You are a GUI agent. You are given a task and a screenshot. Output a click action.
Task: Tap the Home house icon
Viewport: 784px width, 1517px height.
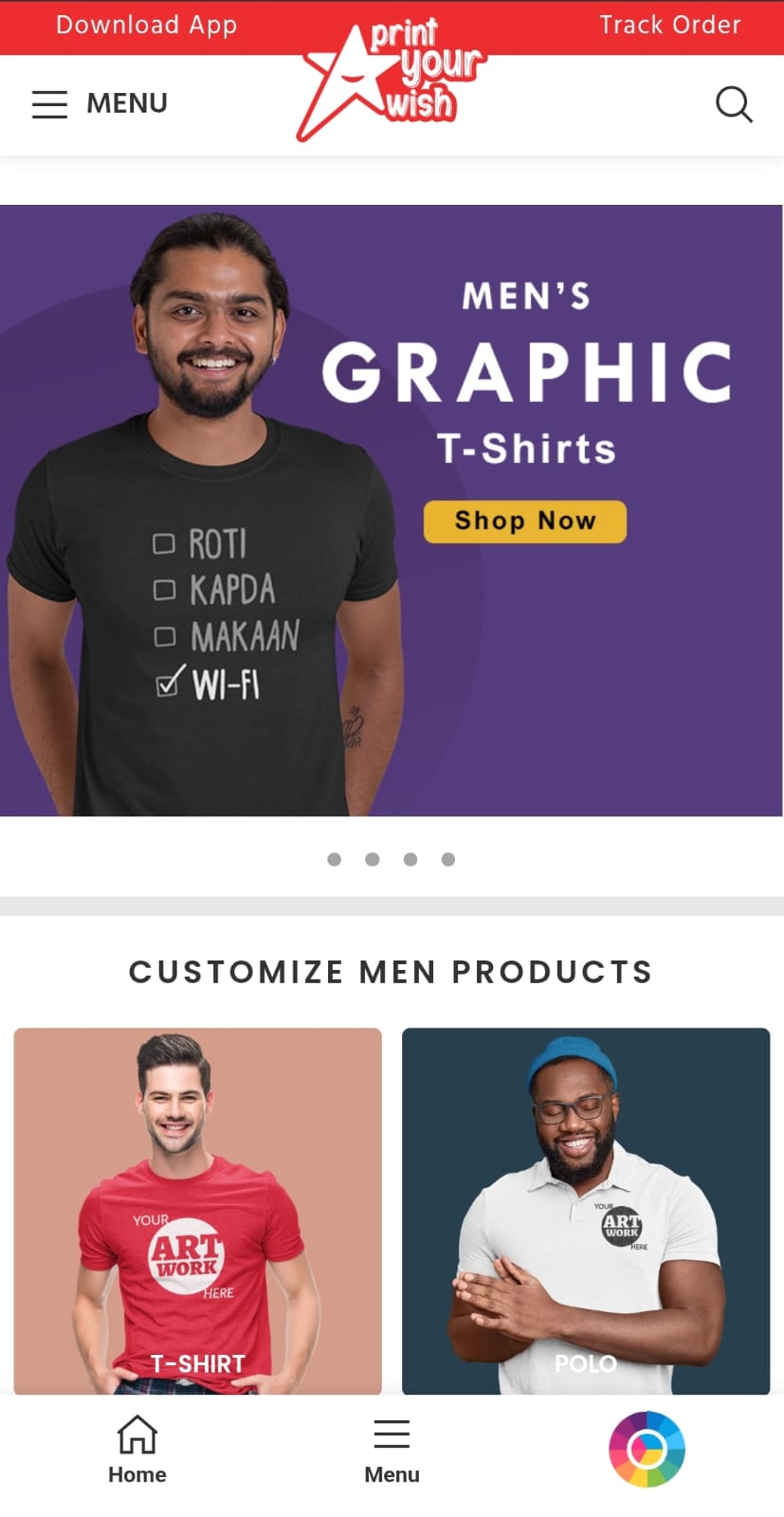pyautogui.click(x=137, y=1435)
